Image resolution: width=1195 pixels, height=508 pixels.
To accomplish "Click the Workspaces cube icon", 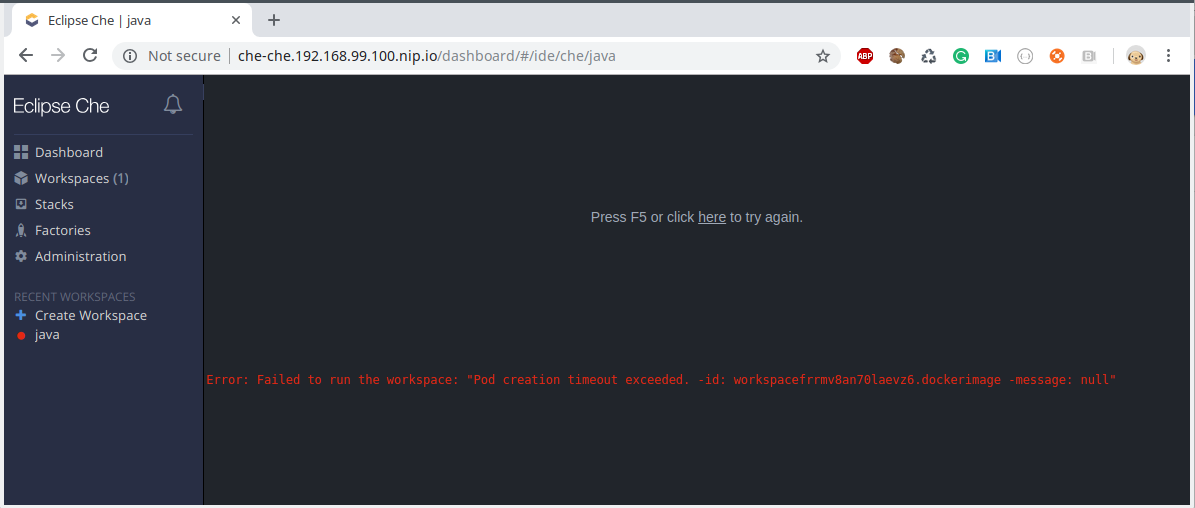I will click(x=21, y=178).
